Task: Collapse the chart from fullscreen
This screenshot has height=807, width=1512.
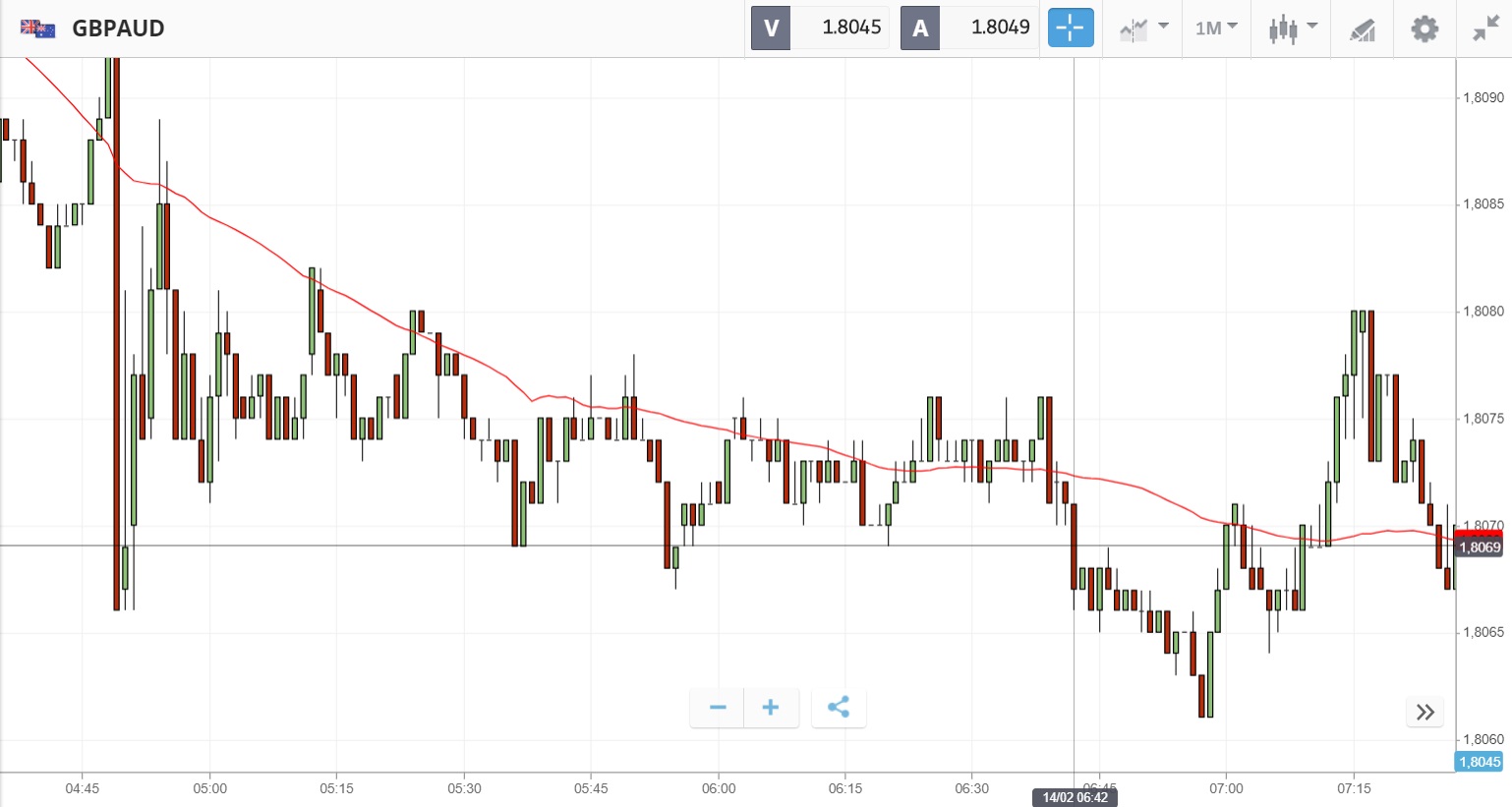Action: [x=1484, y=29]
